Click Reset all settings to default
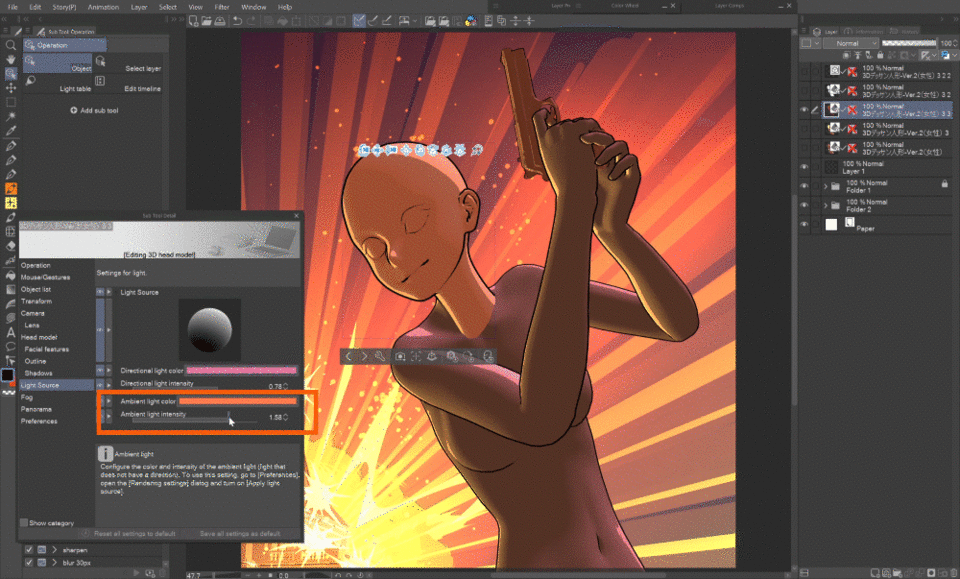Viewport: 960px width, 579px height. tap(133, 534)
